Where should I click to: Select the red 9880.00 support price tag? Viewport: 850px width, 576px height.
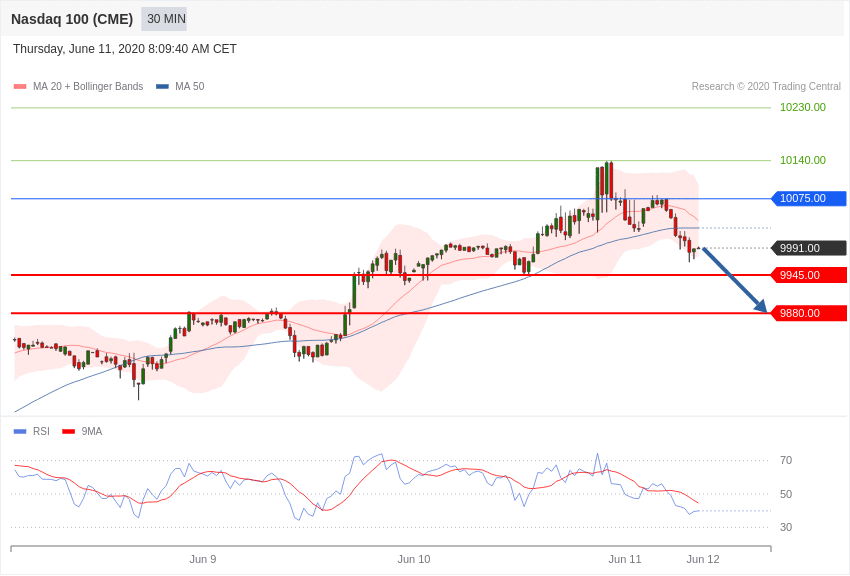tap(809, 313)
